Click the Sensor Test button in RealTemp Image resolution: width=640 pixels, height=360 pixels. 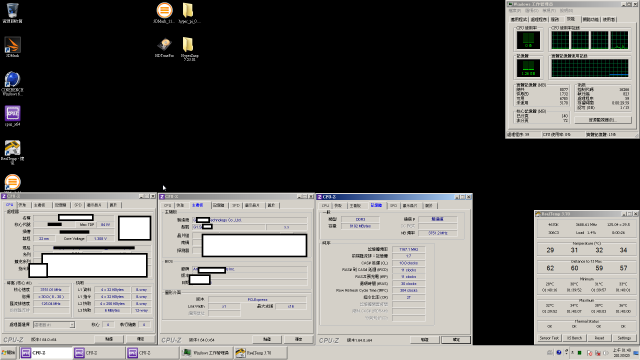click(549, 338)
